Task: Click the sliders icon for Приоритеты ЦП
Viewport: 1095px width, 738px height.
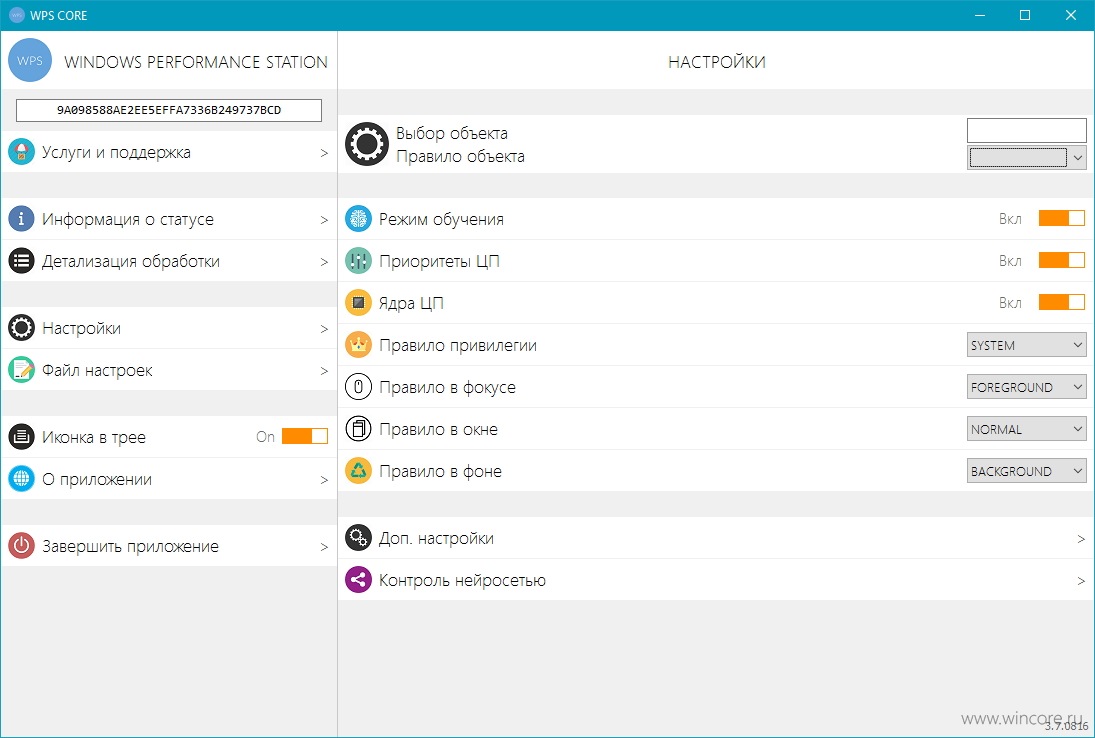Action: [358, 261]
